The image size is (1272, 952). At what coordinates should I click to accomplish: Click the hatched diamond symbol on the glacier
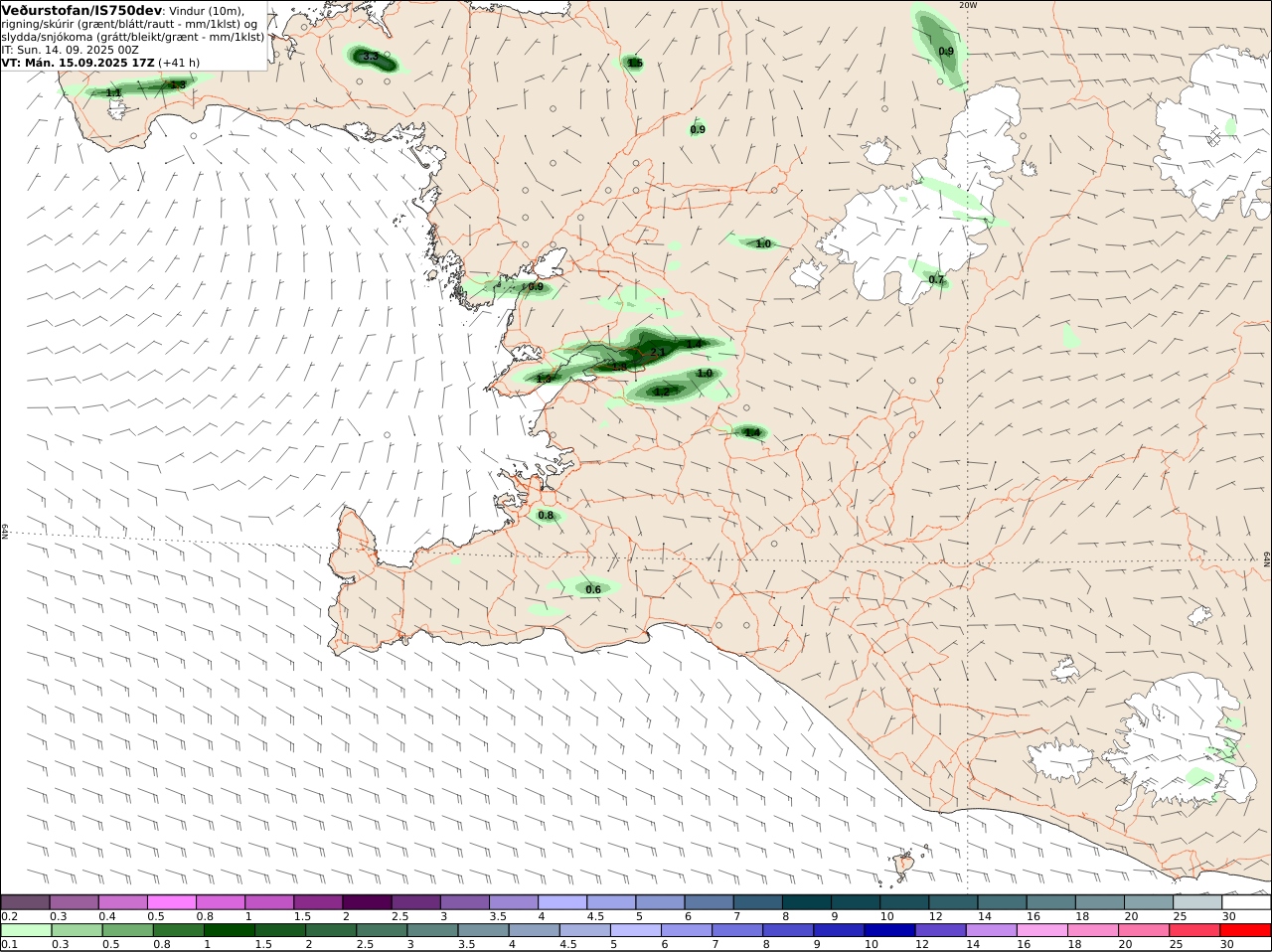tap(1213, 137)
